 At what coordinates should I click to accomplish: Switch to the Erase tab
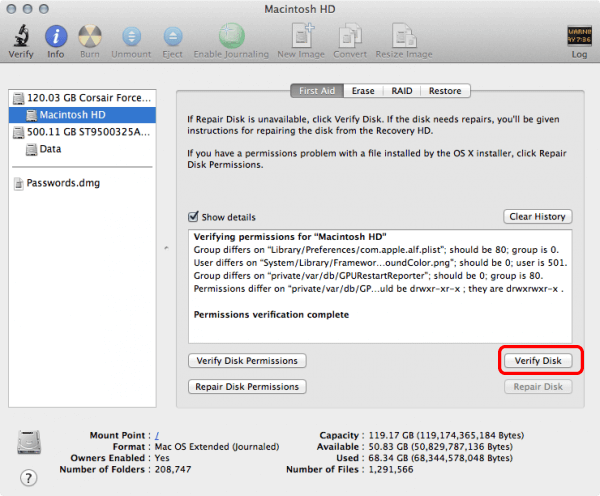[x=363, y=91]
